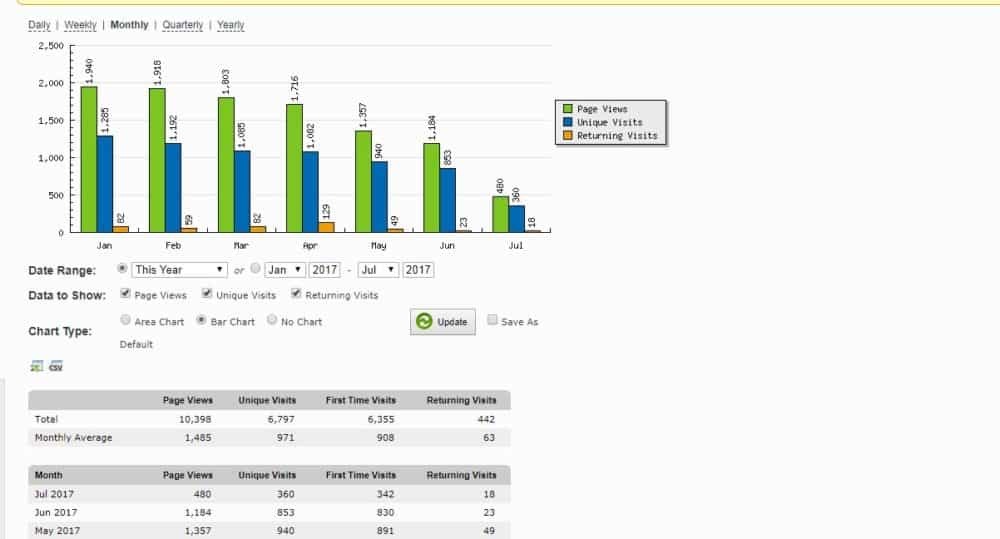The image size is (1000, 539).
Task: Click the green refresh icon on Update
Action: [424, 322]
